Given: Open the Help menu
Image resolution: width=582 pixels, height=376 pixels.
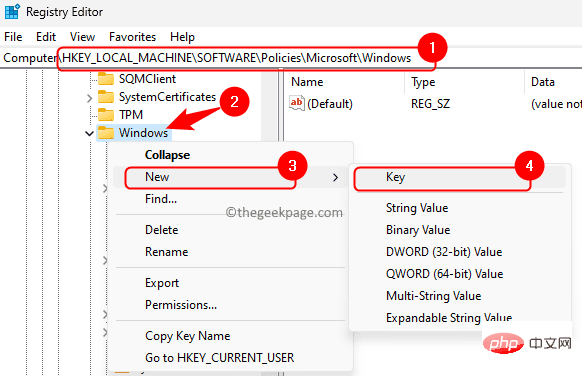Looking at the screenshot, I should [182, 37].
